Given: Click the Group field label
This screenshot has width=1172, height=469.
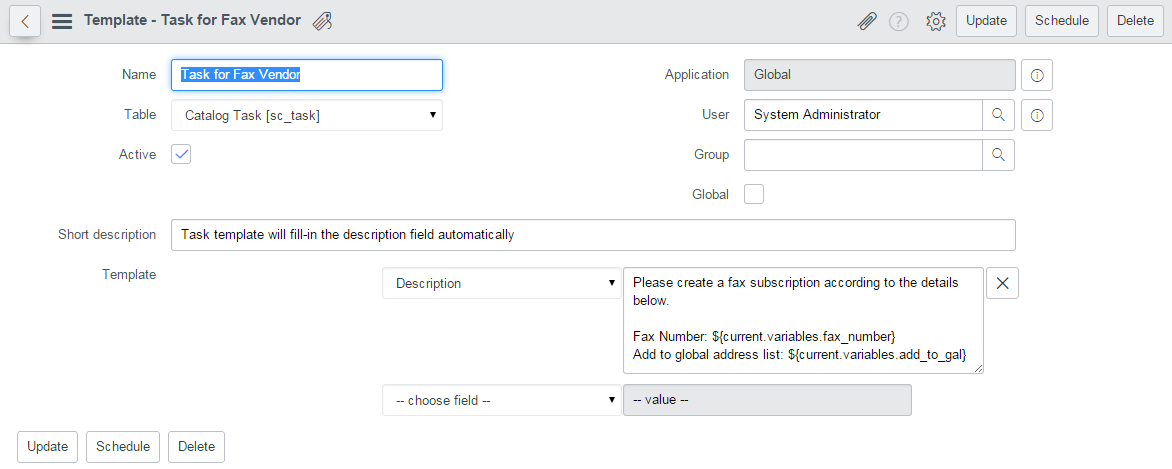Looking at the screenshot, I should tap(712, 155).
